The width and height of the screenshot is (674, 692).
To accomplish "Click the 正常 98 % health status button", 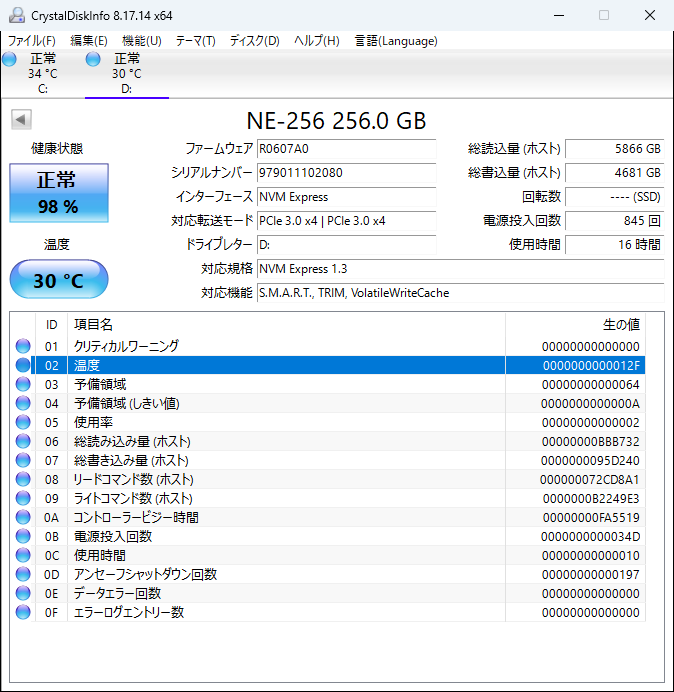I will coord(59,193).
